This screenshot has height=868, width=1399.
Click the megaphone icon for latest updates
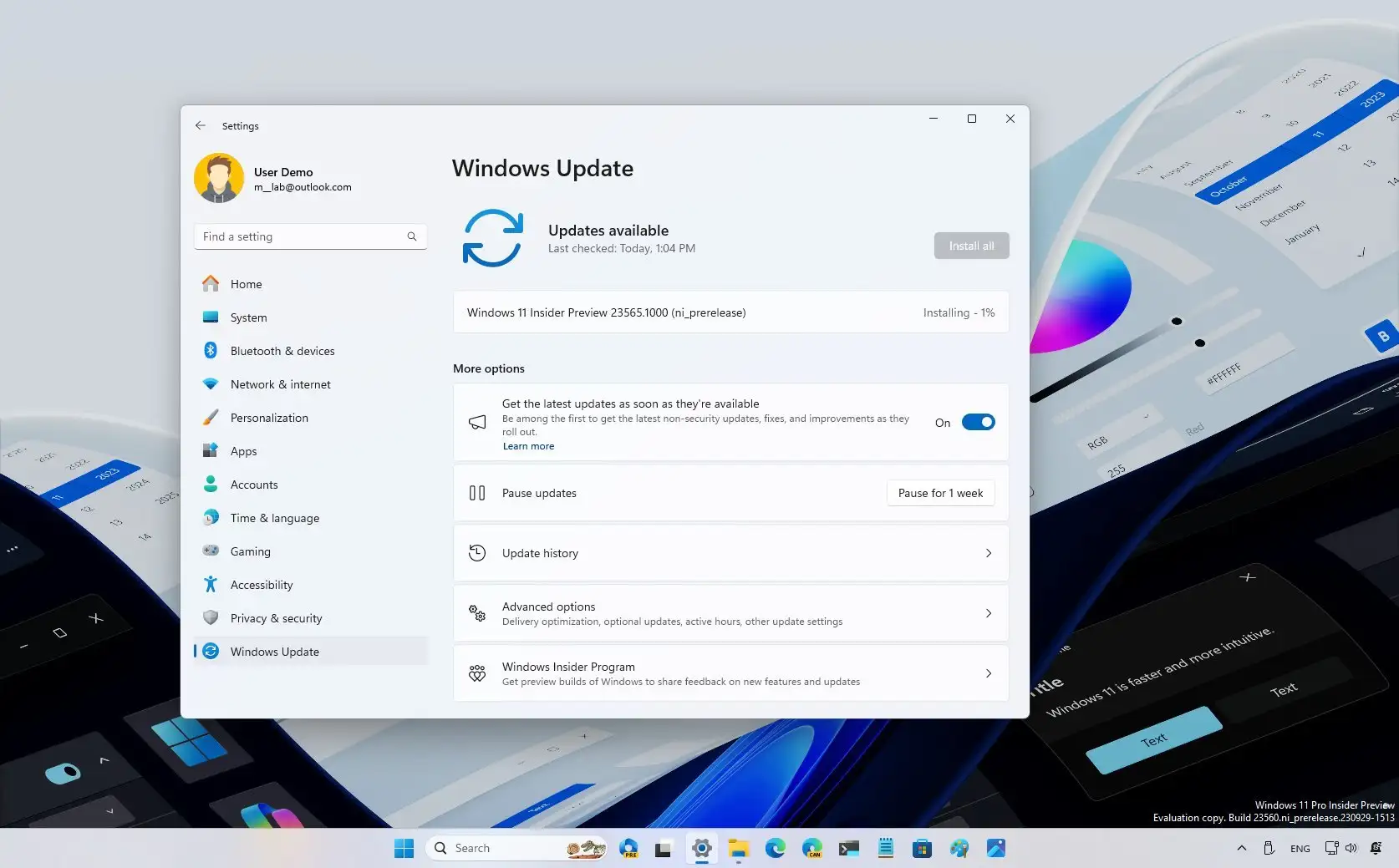point(477,422)
